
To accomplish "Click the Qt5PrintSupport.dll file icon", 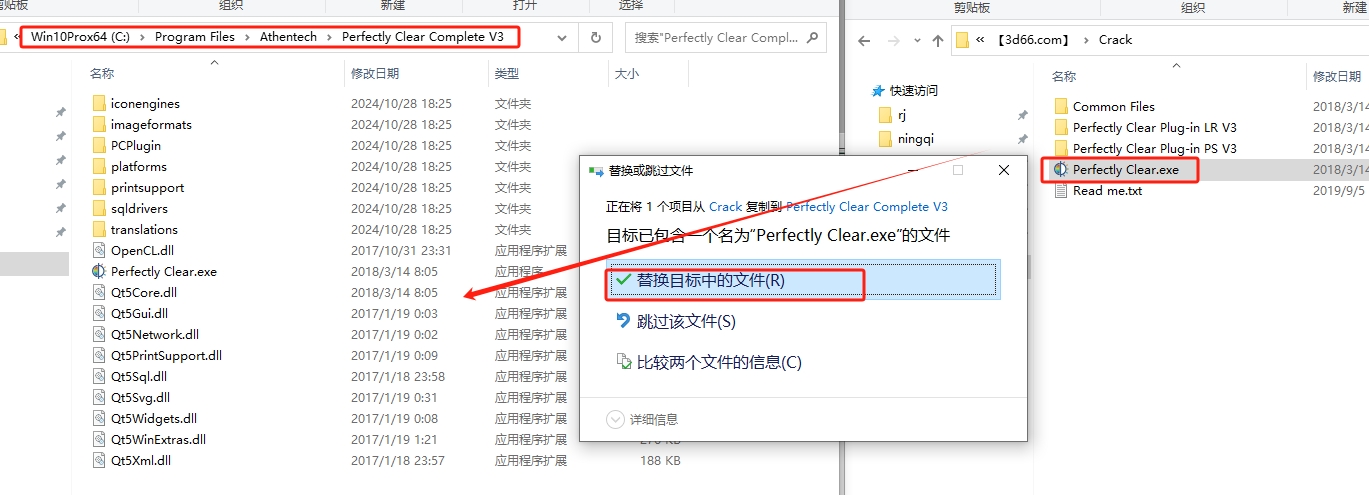I will tap(98, 355).
